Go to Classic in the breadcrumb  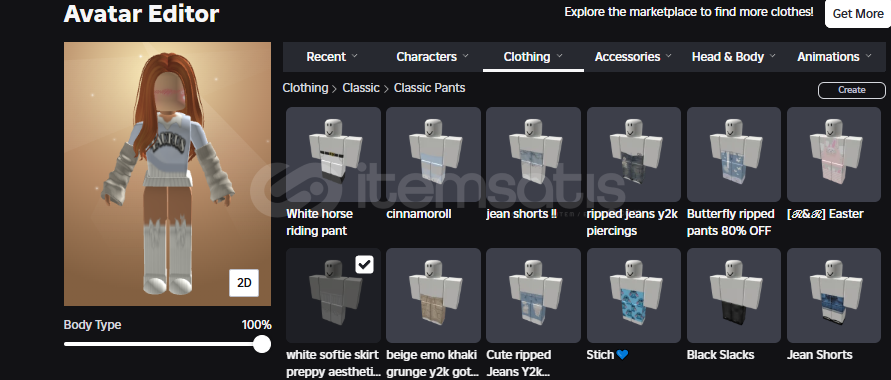tap(361, 88)
